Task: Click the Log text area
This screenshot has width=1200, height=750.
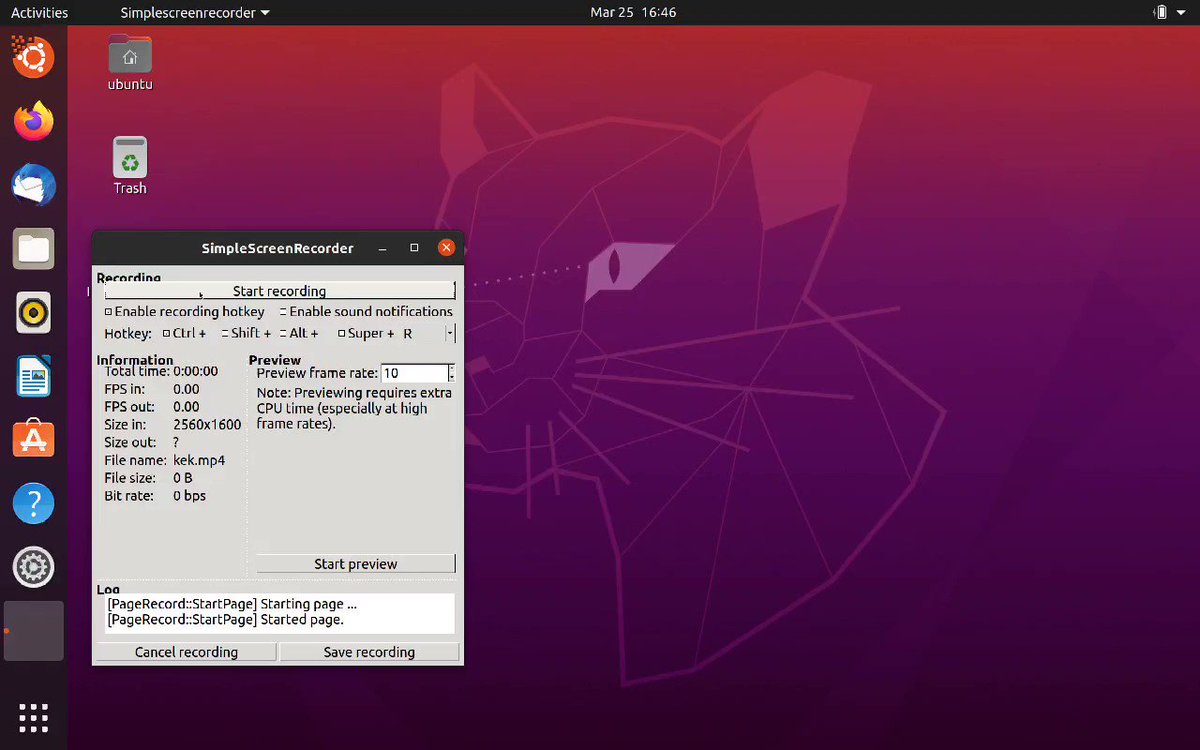Action: coord(280,613)
